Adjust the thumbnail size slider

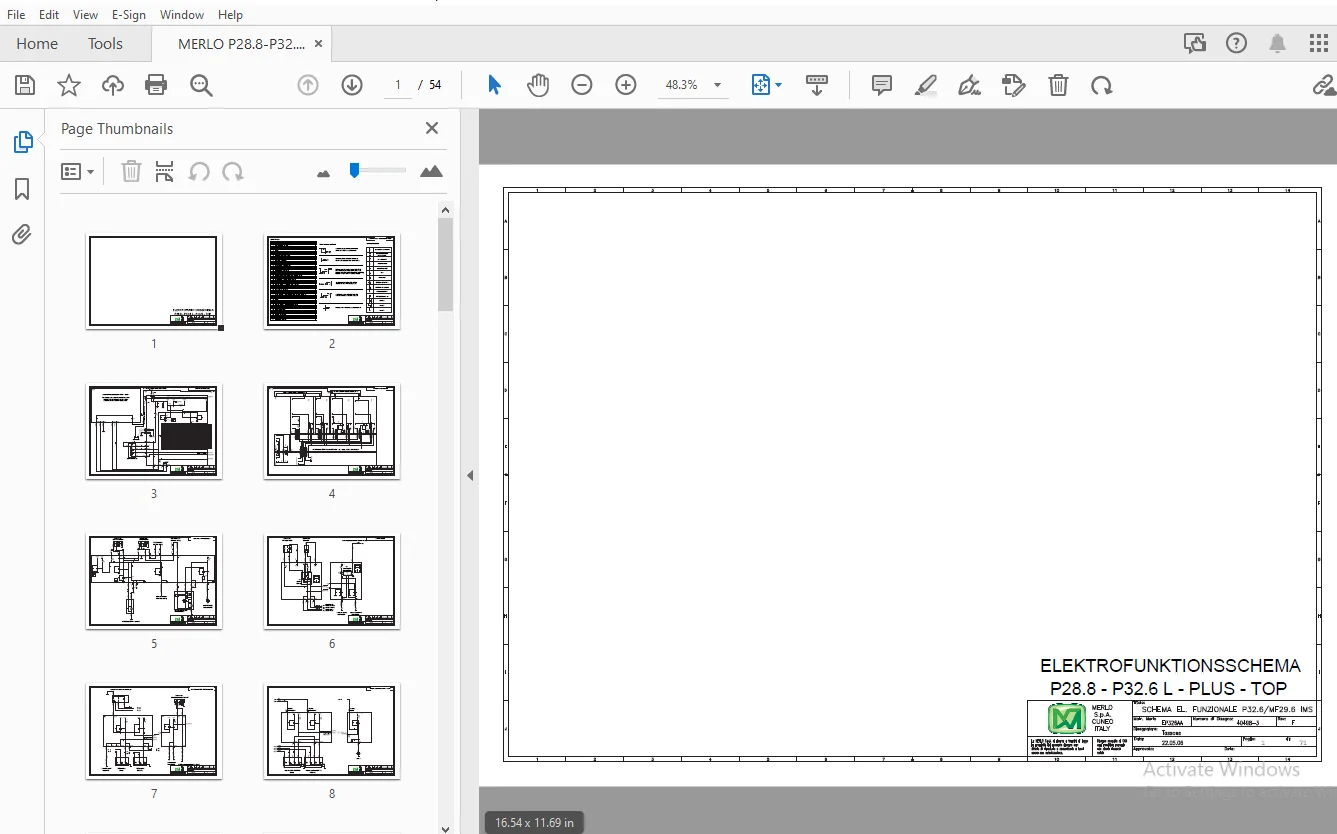click(355, 171)
